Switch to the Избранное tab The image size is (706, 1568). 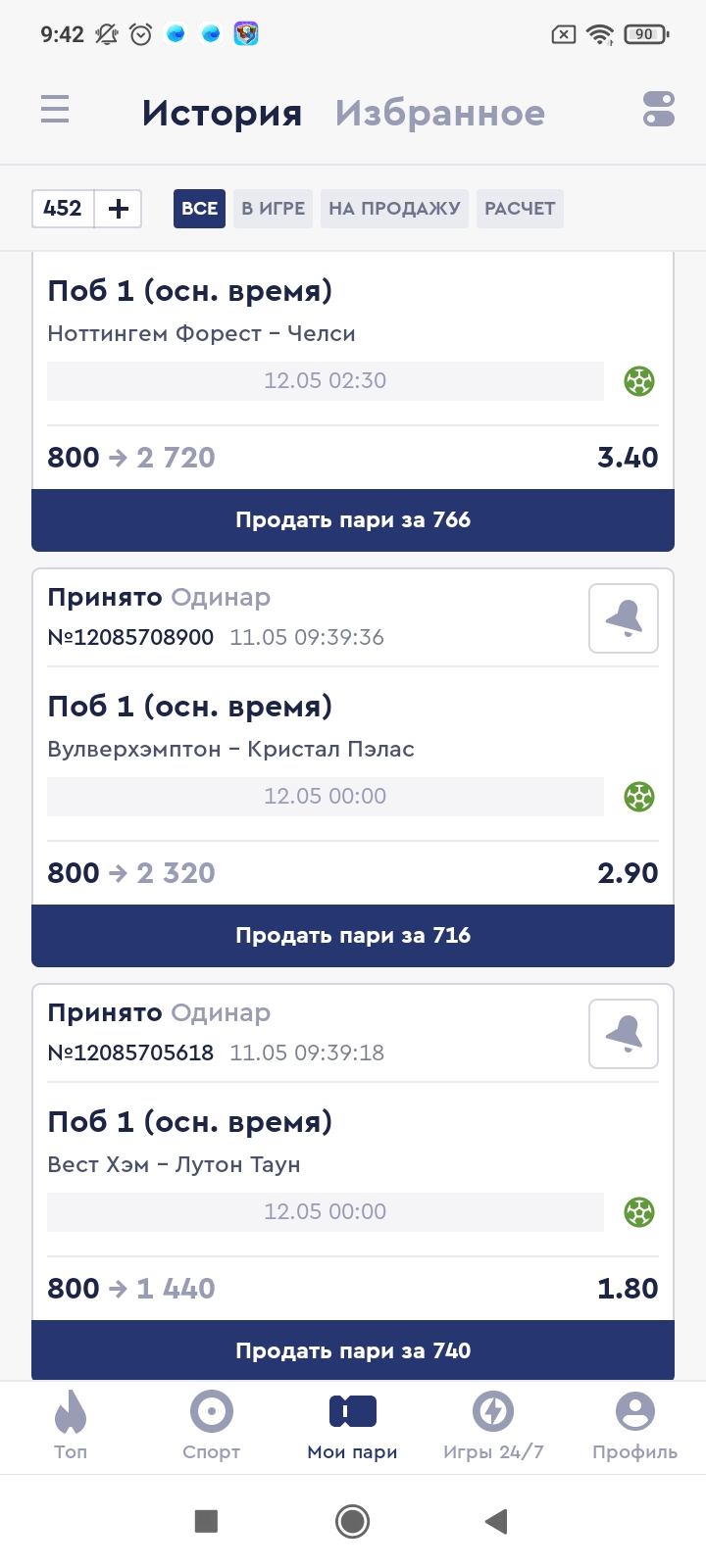(x=439, y=114)
